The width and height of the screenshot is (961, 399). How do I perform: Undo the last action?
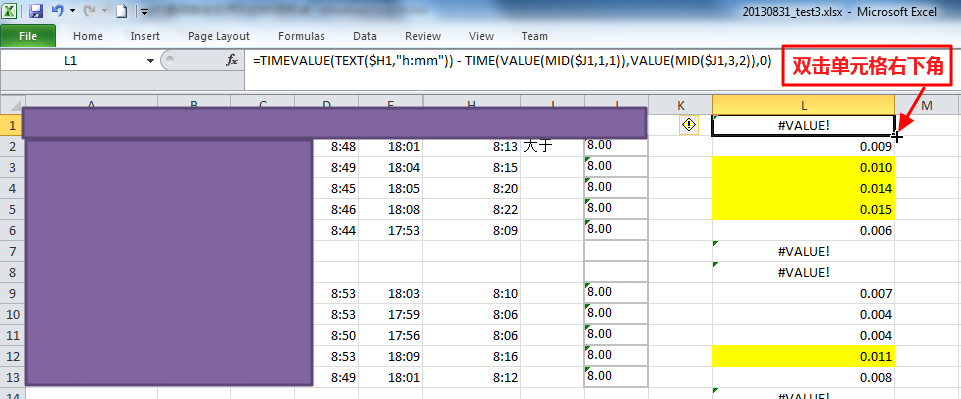pos(58,10)
